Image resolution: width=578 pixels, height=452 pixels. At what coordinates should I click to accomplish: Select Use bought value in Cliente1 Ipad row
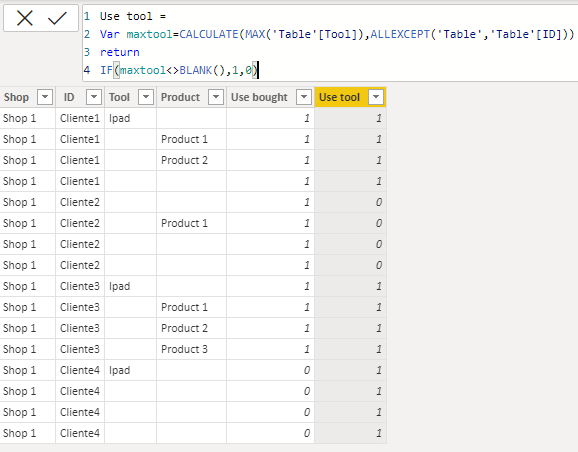pos(271,118)
